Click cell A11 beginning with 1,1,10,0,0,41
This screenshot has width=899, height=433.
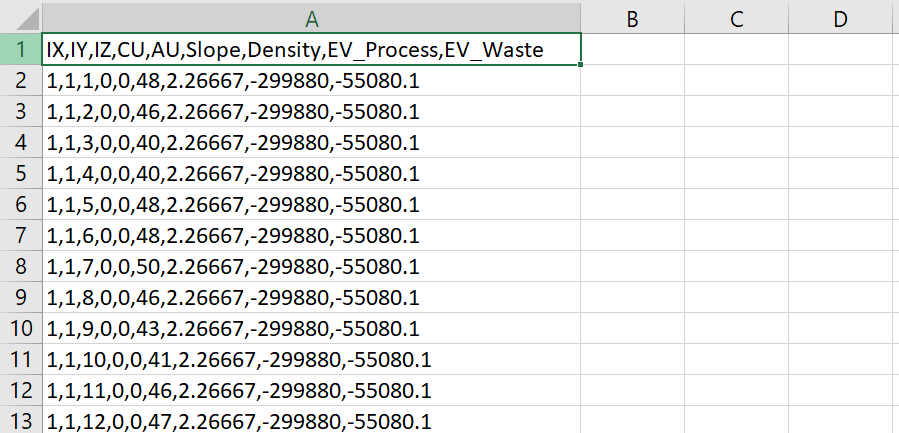pos(311,359)
